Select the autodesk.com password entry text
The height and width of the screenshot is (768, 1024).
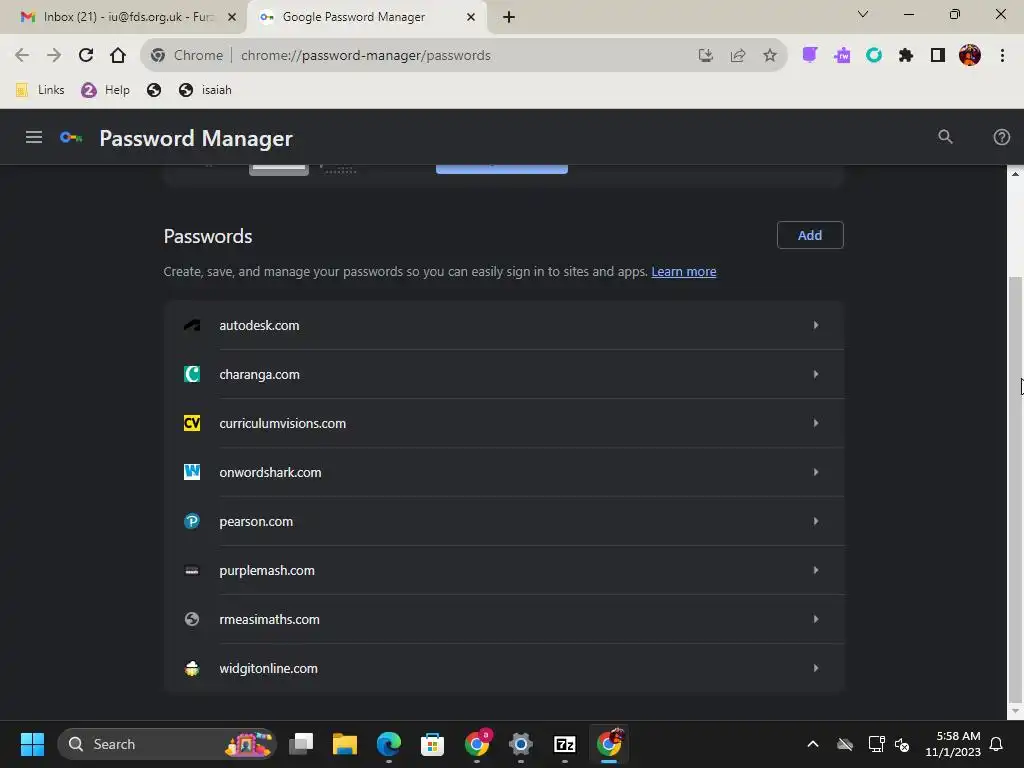tap(259, 325)
